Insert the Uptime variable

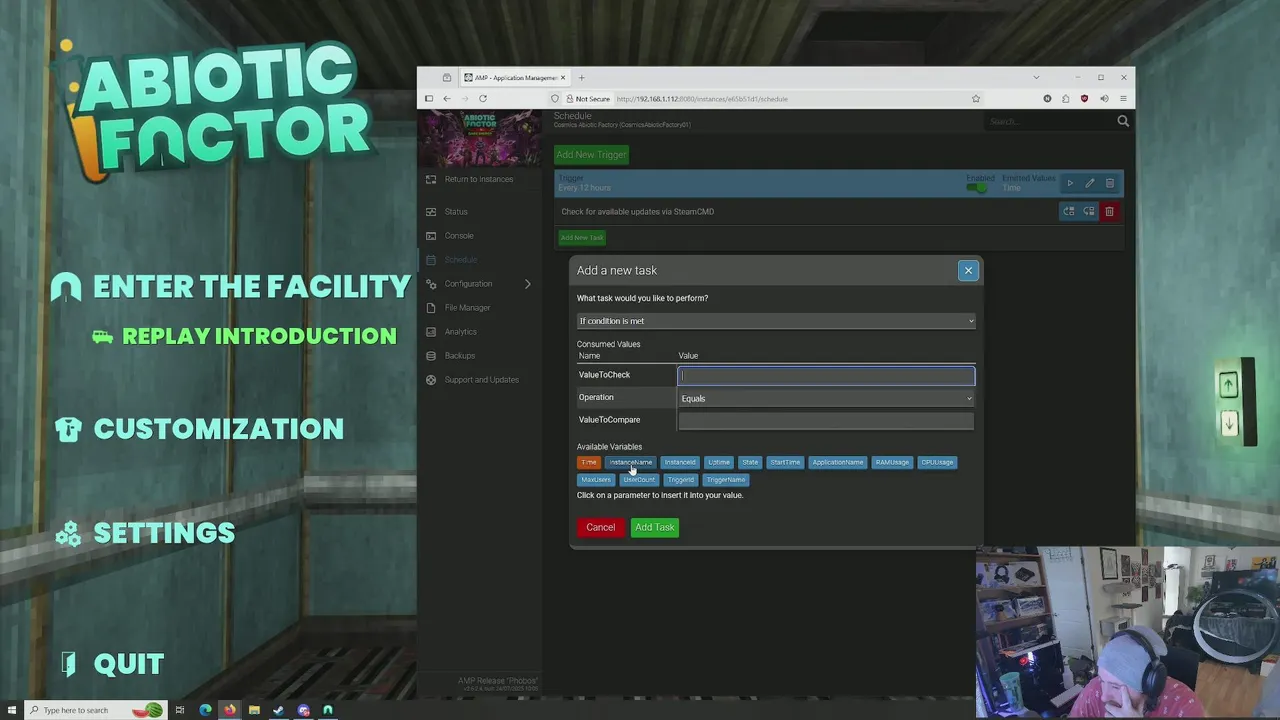pyautogui.click(x=719, y=462)
